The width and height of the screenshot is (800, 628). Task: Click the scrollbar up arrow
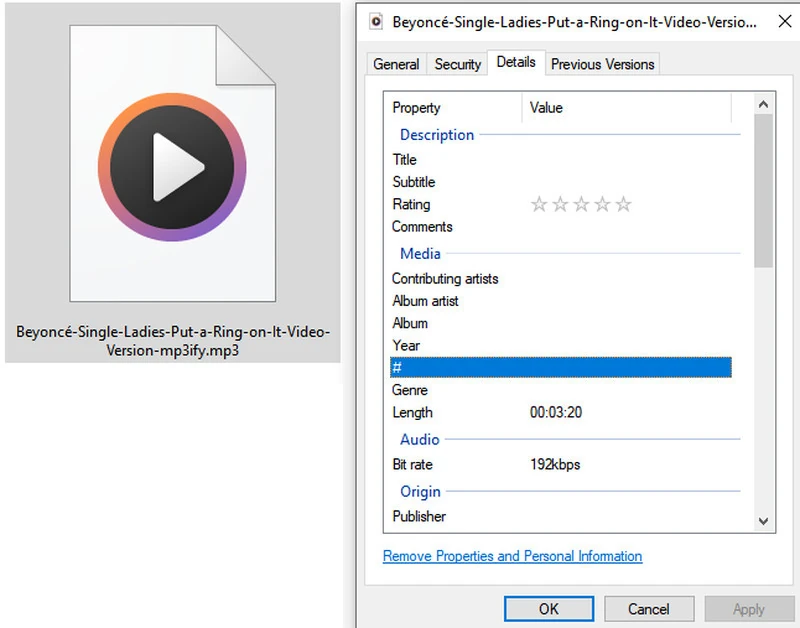pos(763,105)
